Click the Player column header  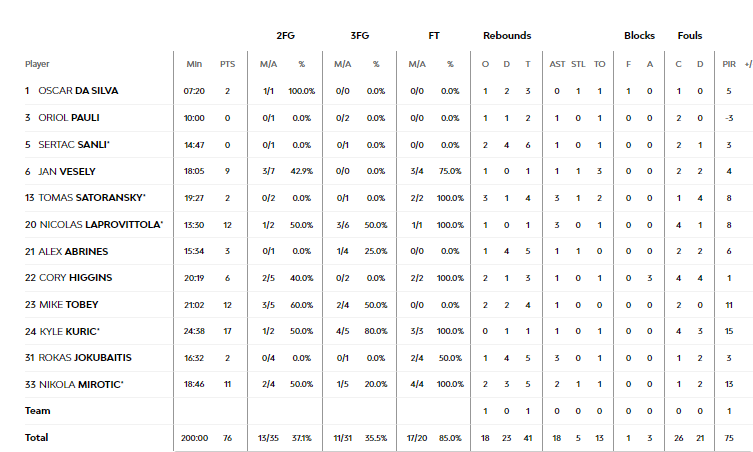[x=37, y=64]
